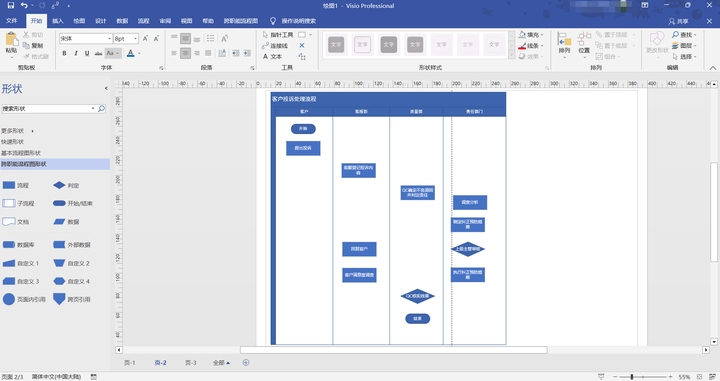This screenshot has width=720, height=381.
Task: Click the Decrease font size icon
Action: point(156,39)
